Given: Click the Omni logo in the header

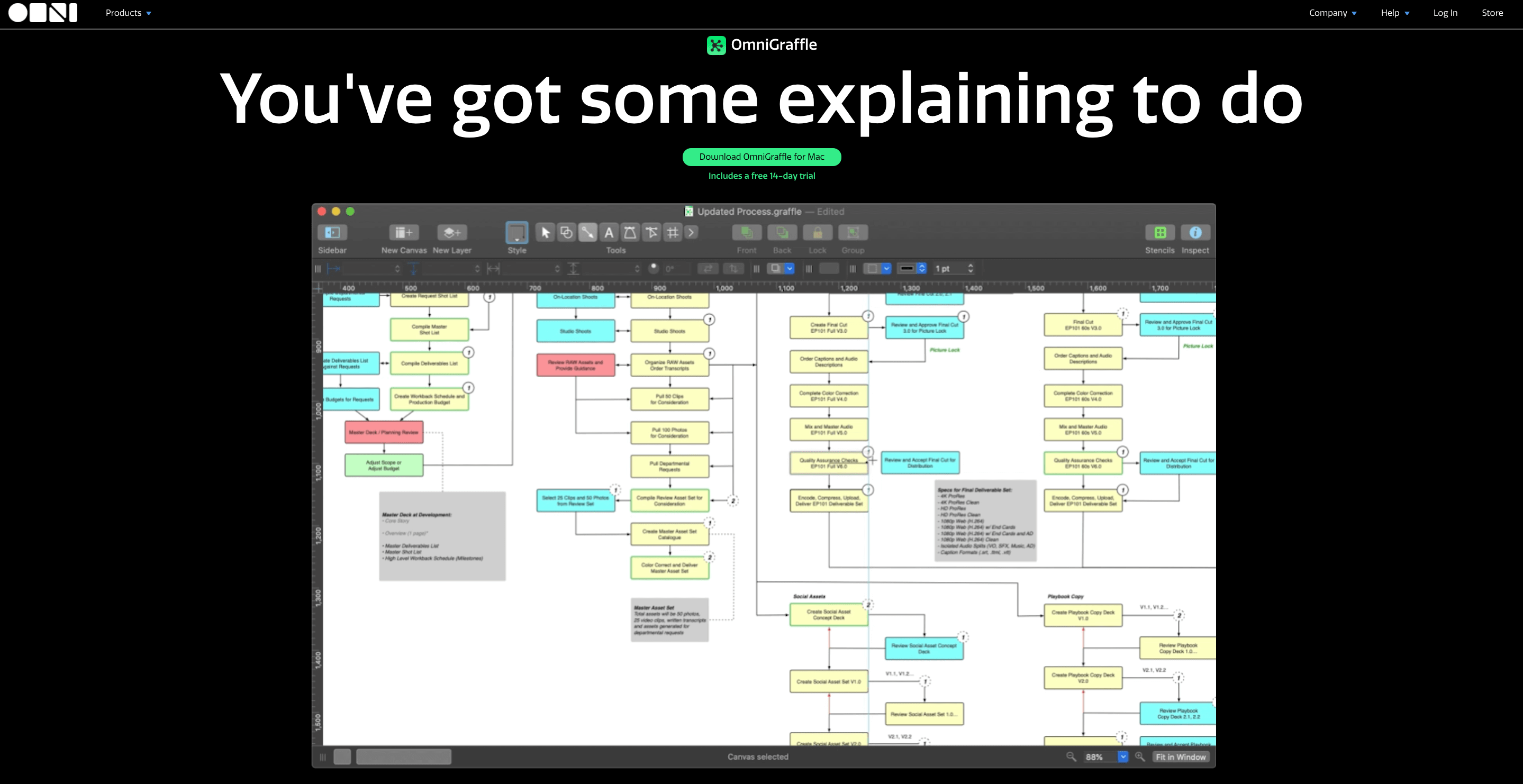Looking at the screenshot, I should 42,12.
